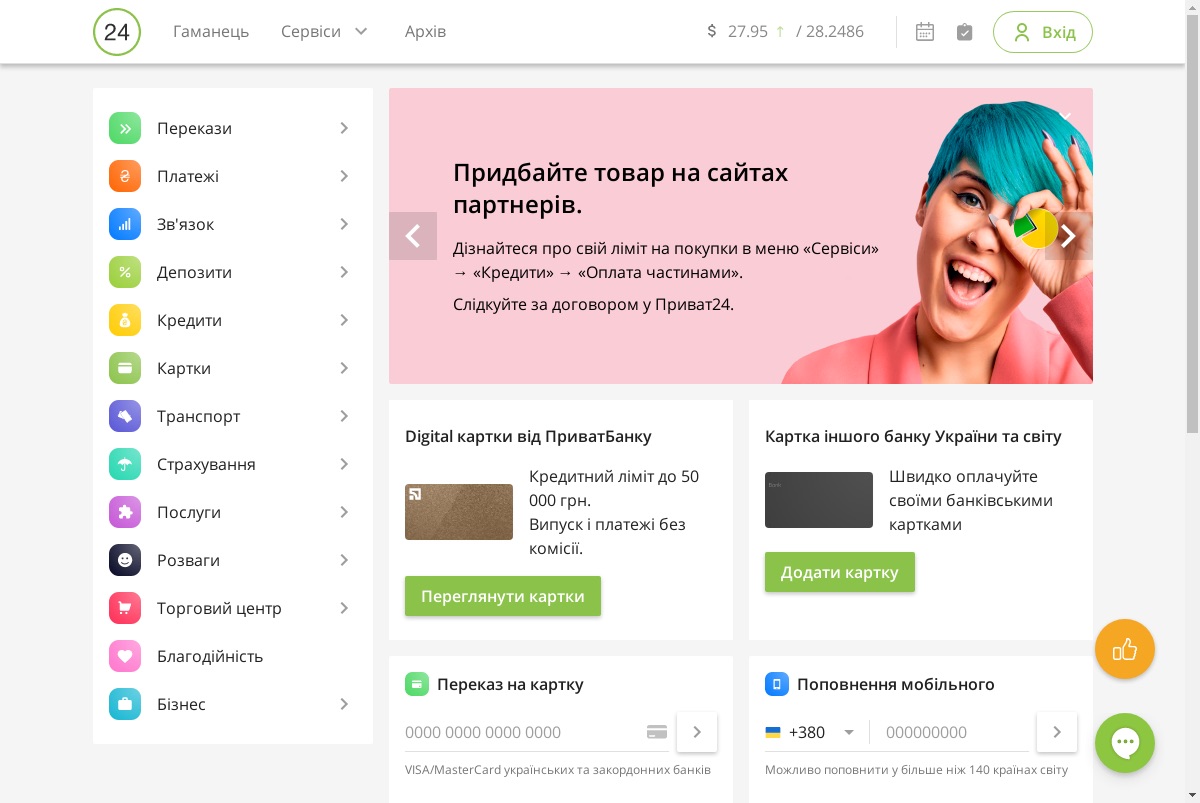The image size is (1200, 803).
Task: Expand Торговий центр chevron arrow
Action: [x=344, y=608]
